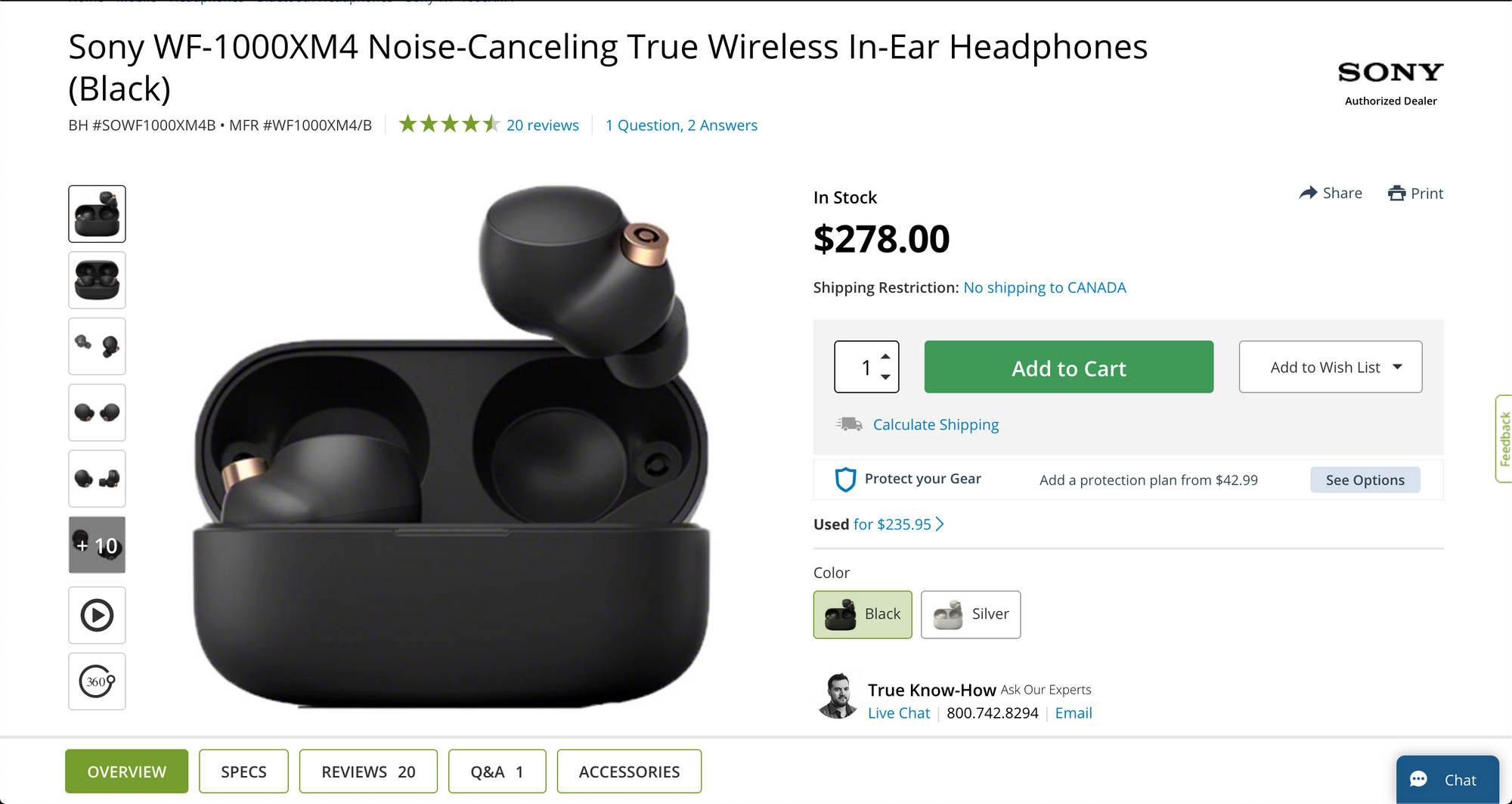Click the Print printer icon
This screenshot has width=1512, height=804.
[x=1396, y=194]
